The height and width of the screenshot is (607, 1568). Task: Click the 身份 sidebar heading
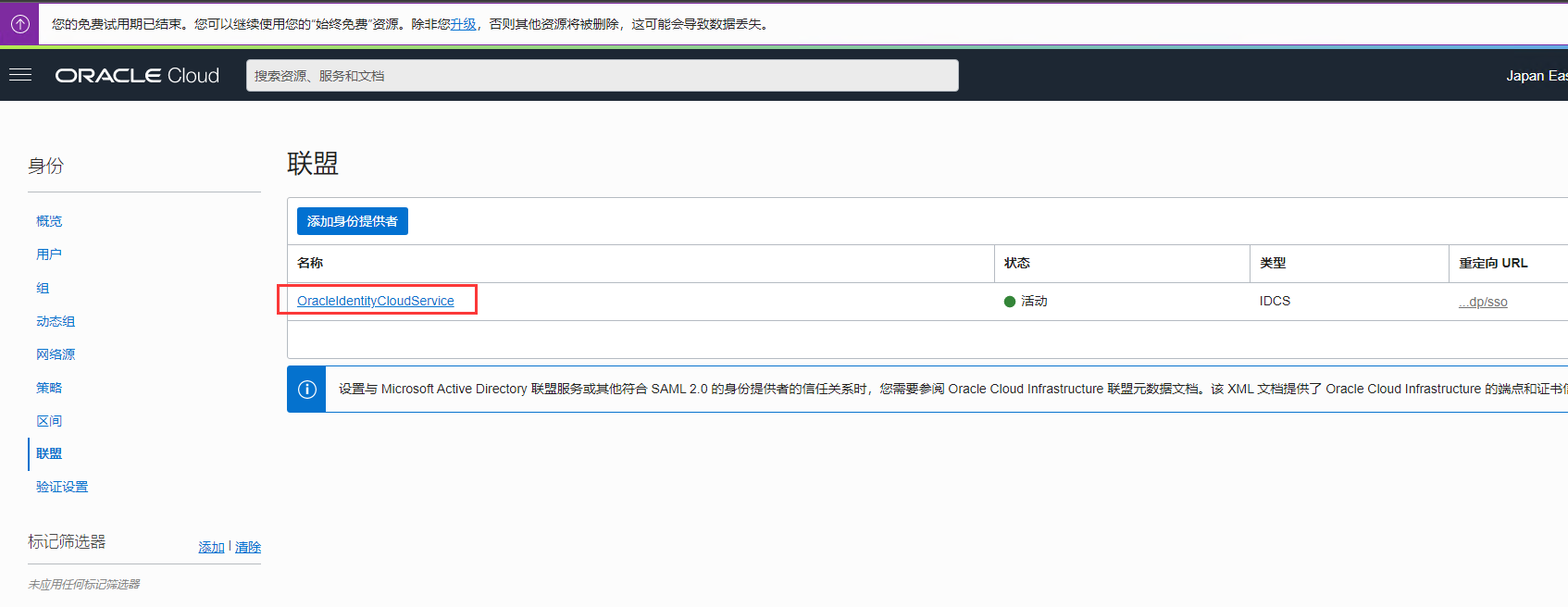click(46, 166)
